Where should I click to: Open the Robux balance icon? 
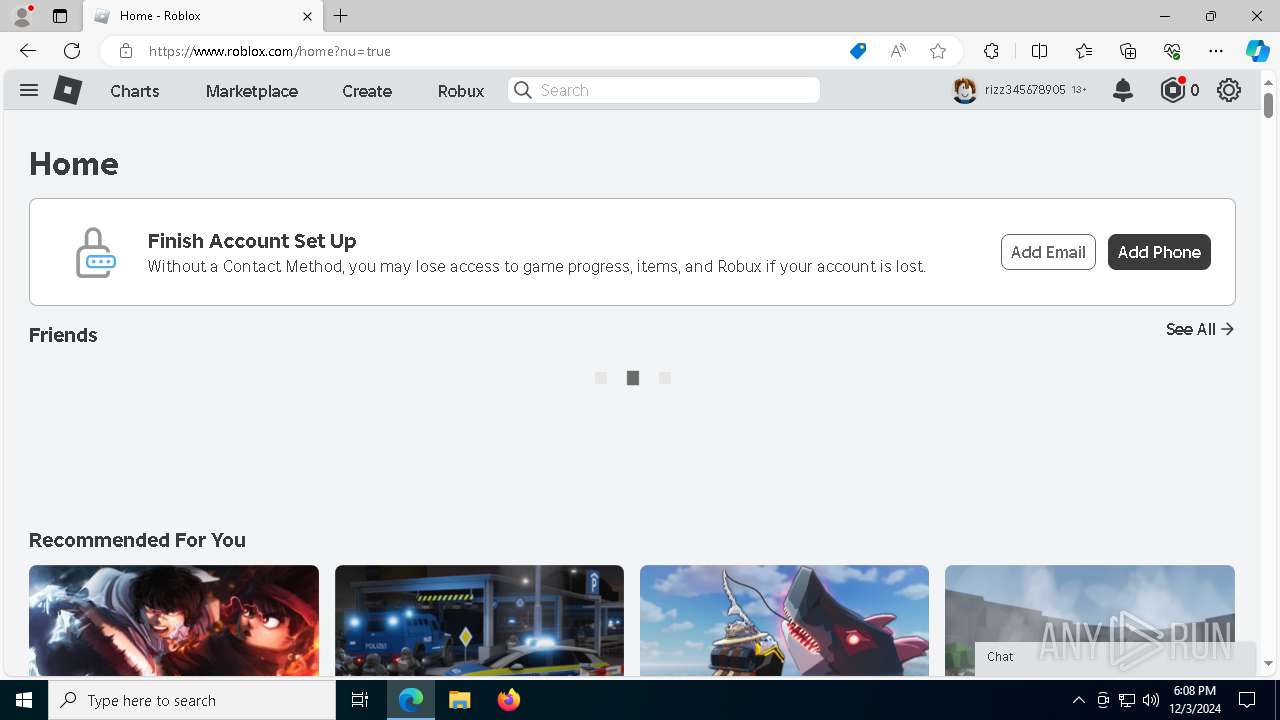click(1173, 90)
